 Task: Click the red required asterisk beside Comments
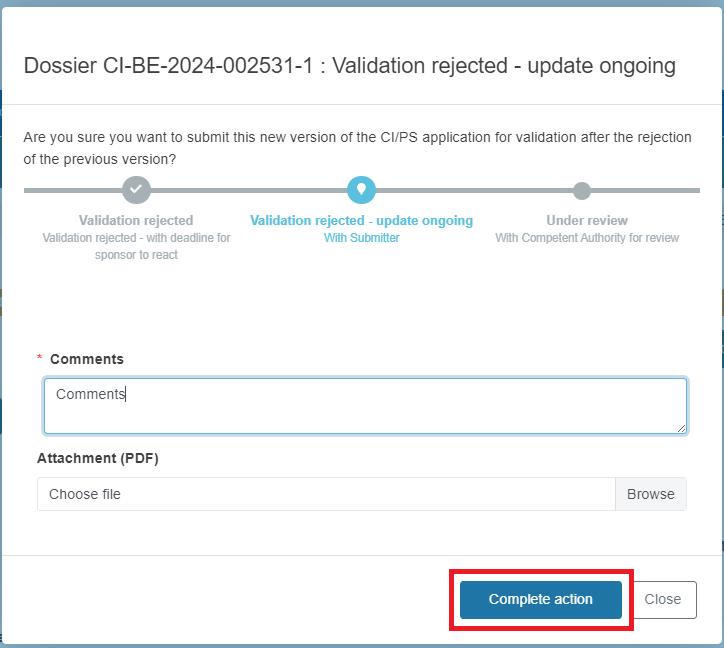coord(40,358)
